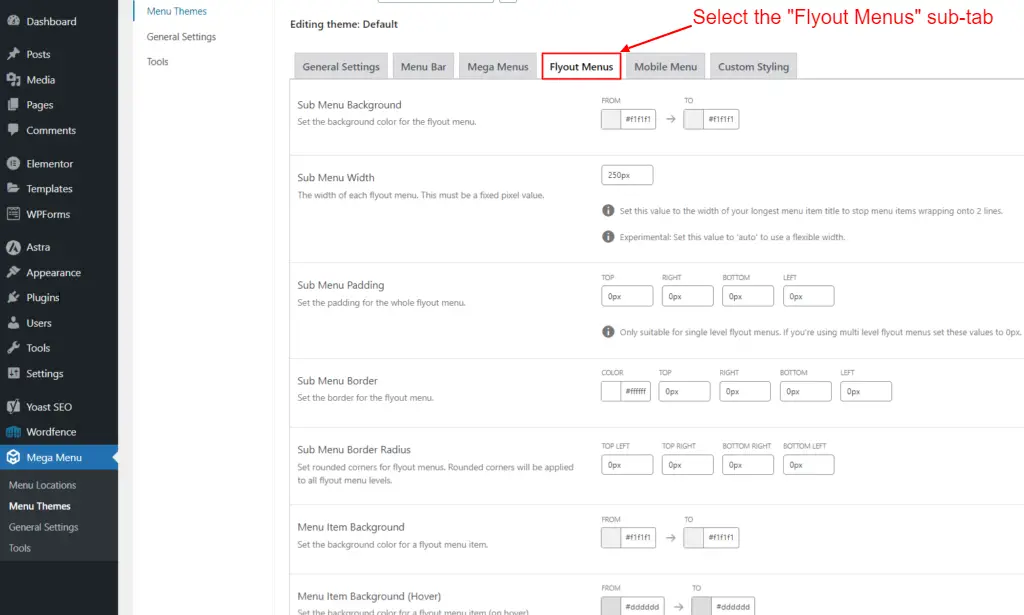Open the Tools link under Menu Themes
Image resolution: width=1024 pixels, height=615 pixels.
tap(157, 62)
